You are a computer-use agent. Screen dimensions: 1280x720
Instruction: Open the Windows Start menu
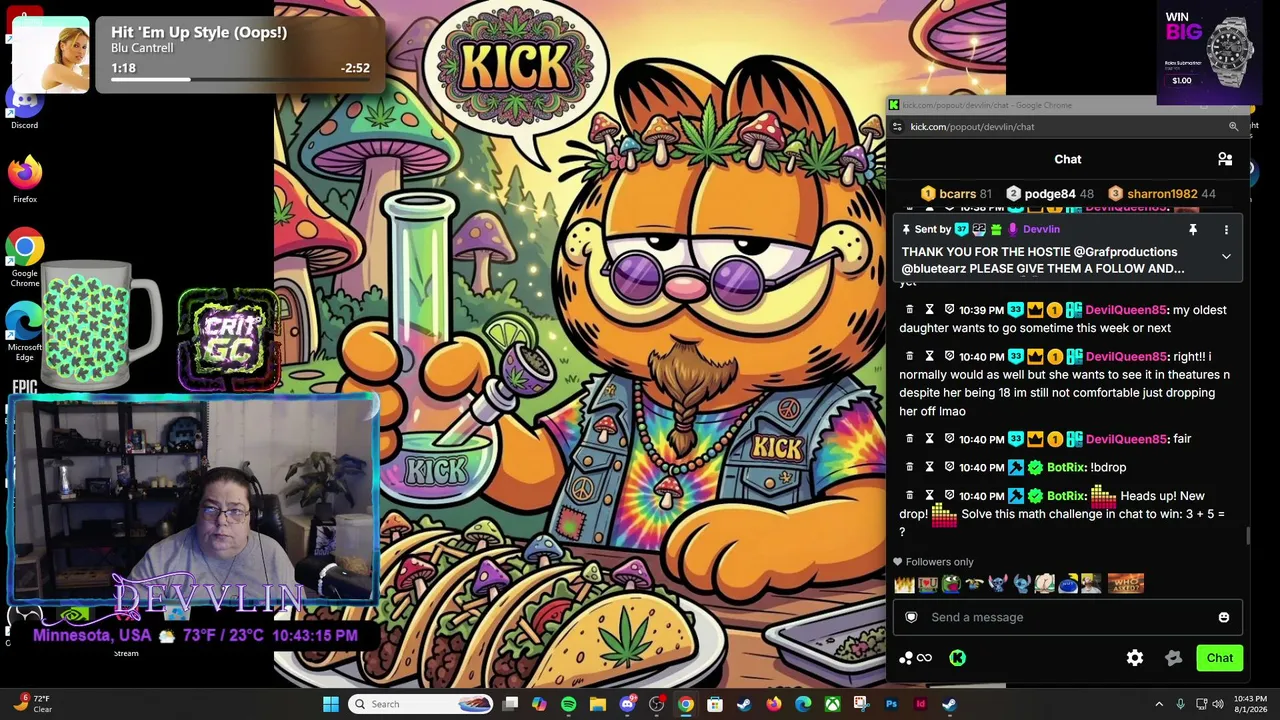[331, 704]
